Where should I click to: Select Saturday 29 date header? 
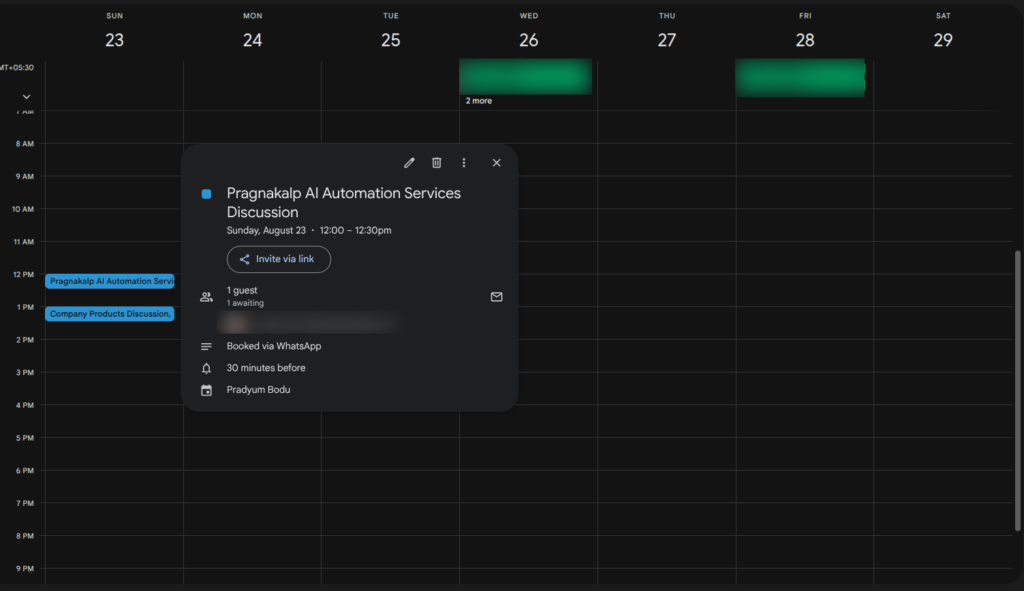(943, 40)
